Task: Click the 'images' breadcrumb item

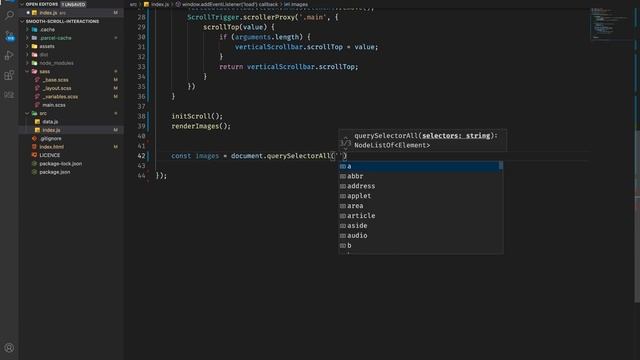Action: click(299, 4)
